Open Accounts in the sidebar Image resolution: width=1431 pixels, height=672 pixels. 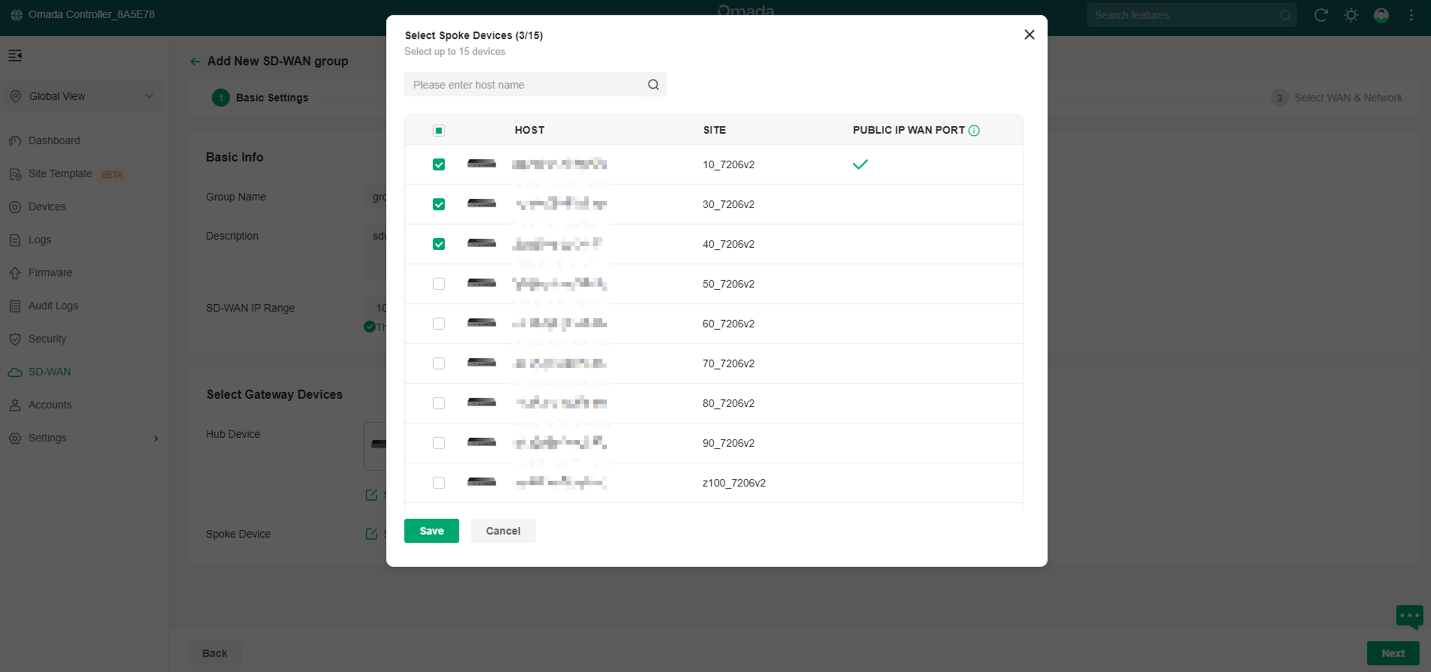coord(50,405)
